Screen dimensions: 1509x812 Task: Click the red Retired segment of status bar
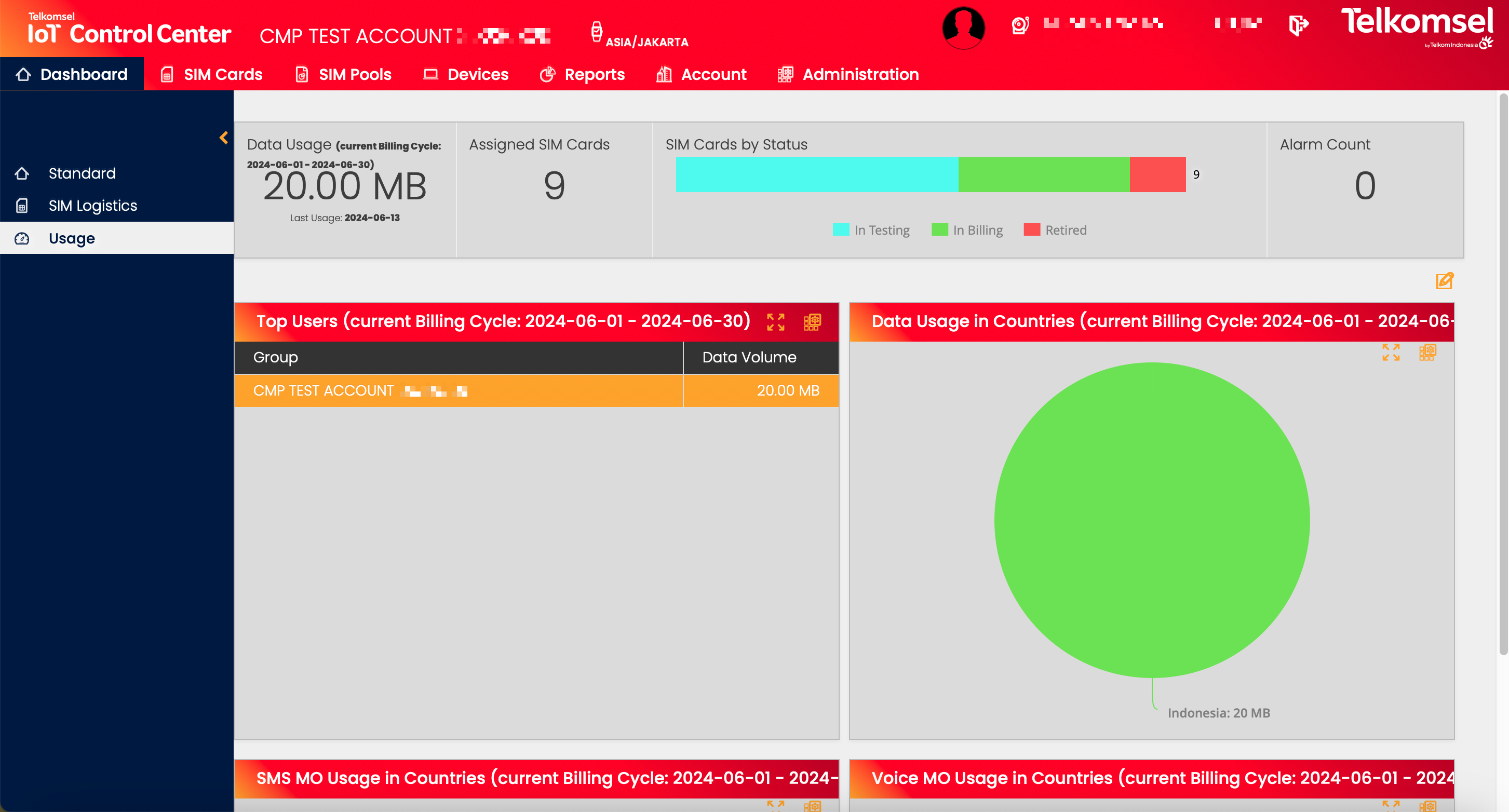(1157, 174)
